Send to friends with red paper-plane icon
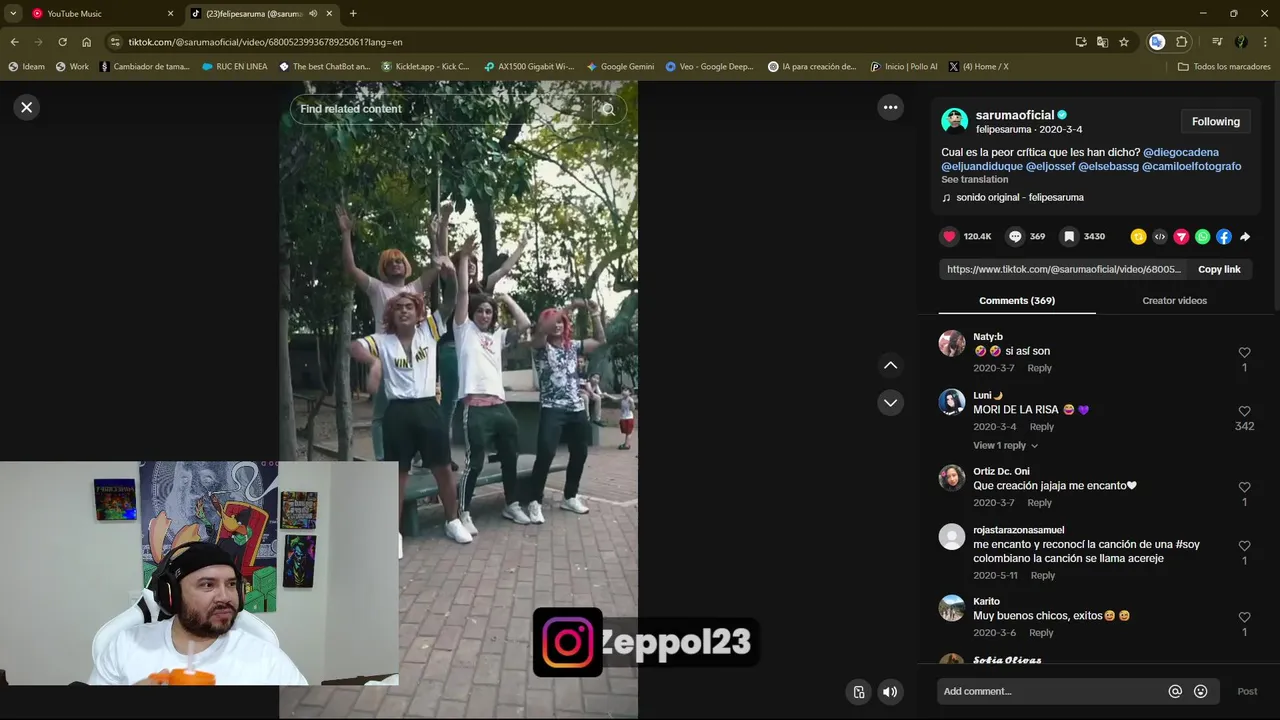This screenshot has height=720, width=1280. click(1181, 237)
